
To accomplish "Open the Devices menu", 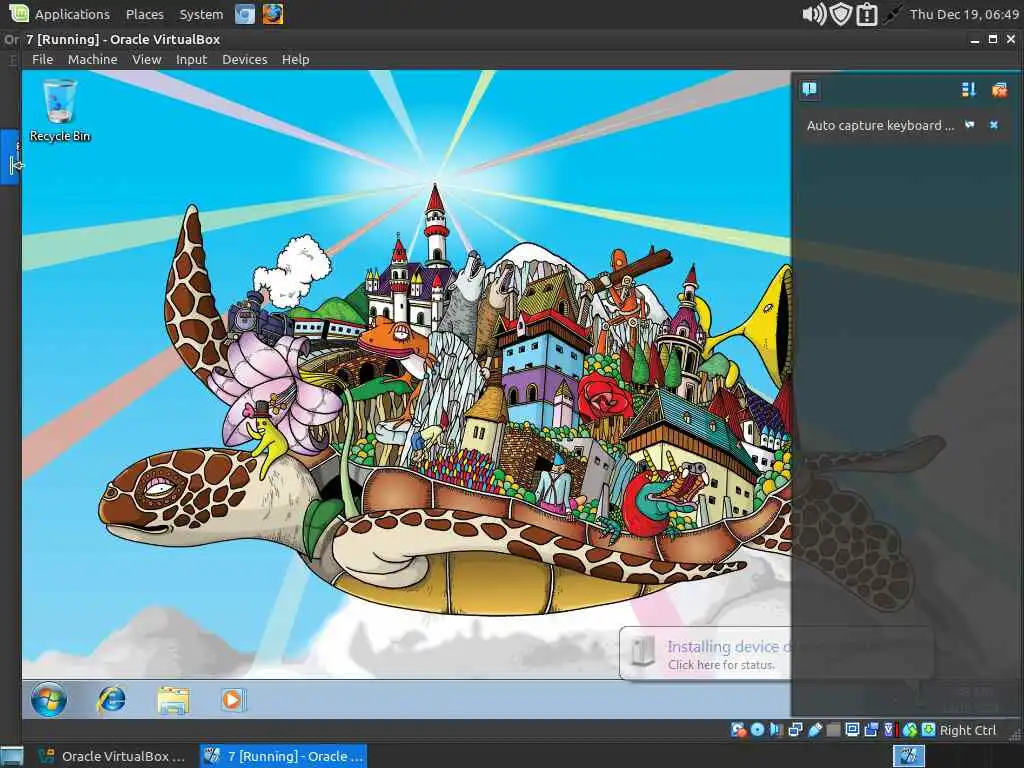I will 245,59.
